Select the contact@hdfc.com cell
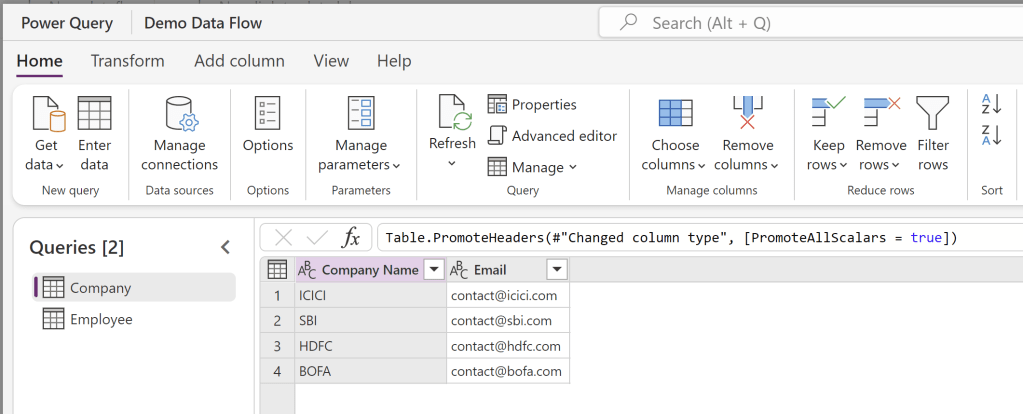This screenshot has width=1023, height=414. pos(506,345)
